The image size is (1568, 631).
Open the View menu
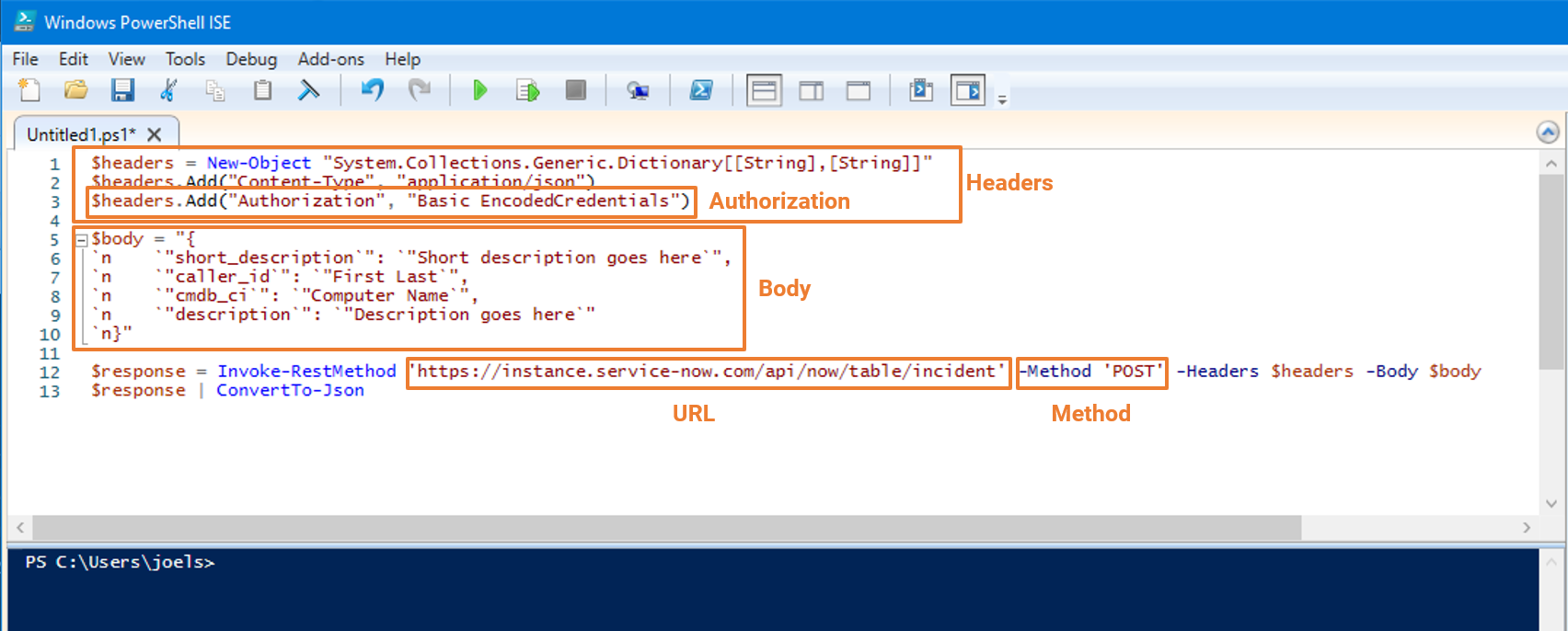click(x=126, y=59)
